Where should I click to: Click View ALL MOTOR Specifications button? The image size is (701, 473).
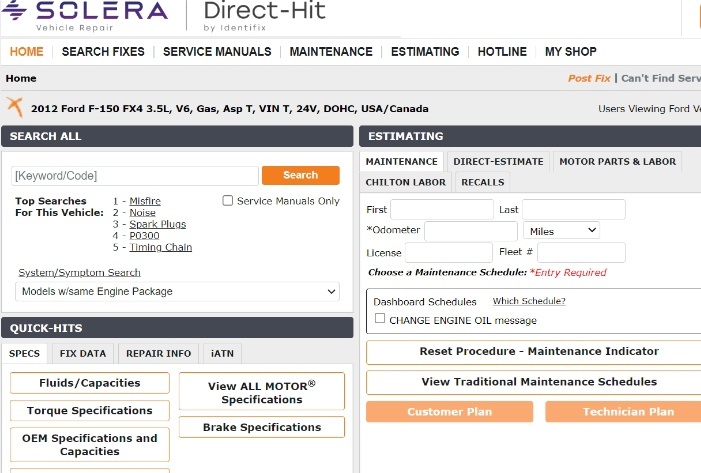click(262, 392)
